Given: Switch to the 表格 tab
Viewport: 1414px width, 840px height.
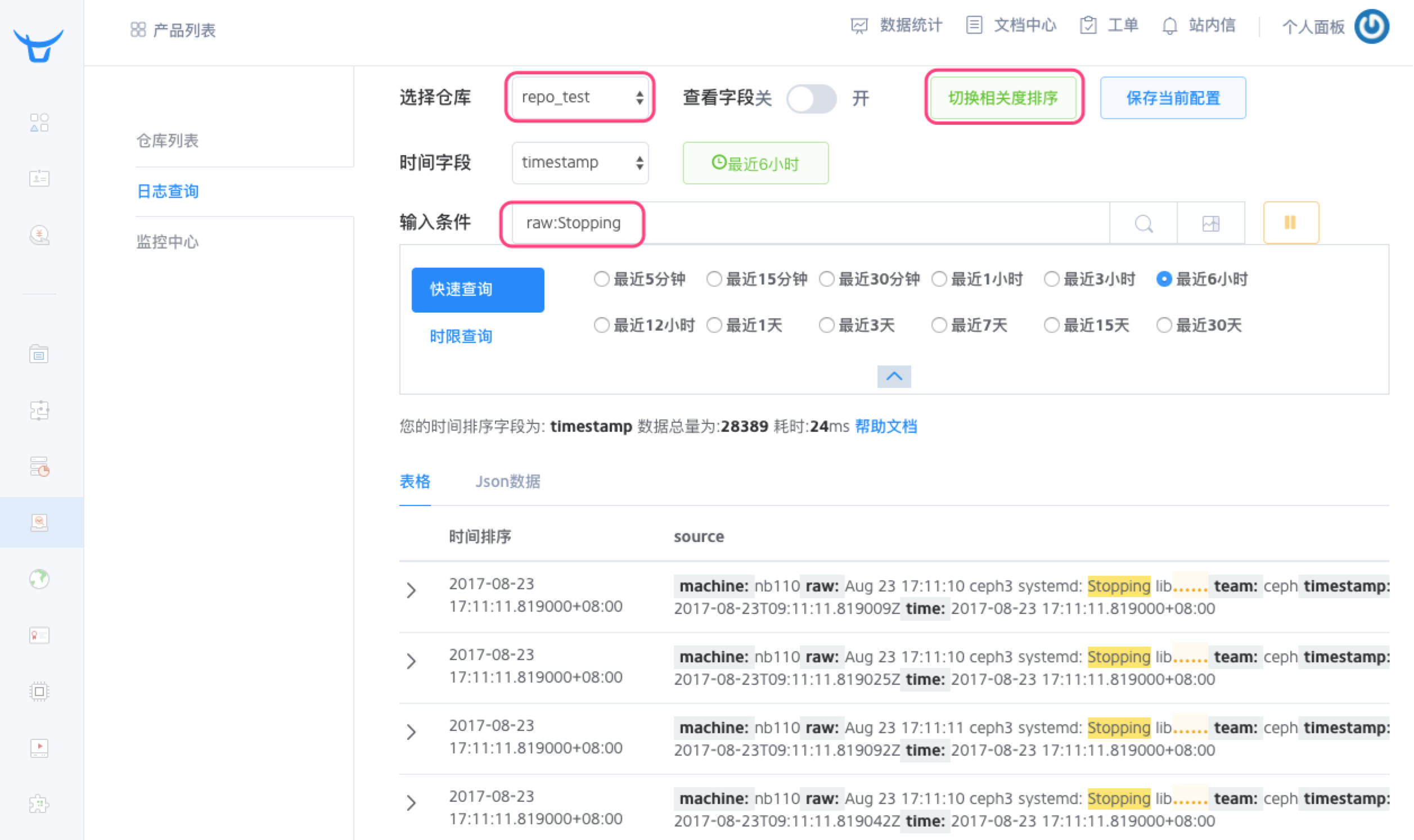Looking at the screenshot, I should [x=415, y=482].
